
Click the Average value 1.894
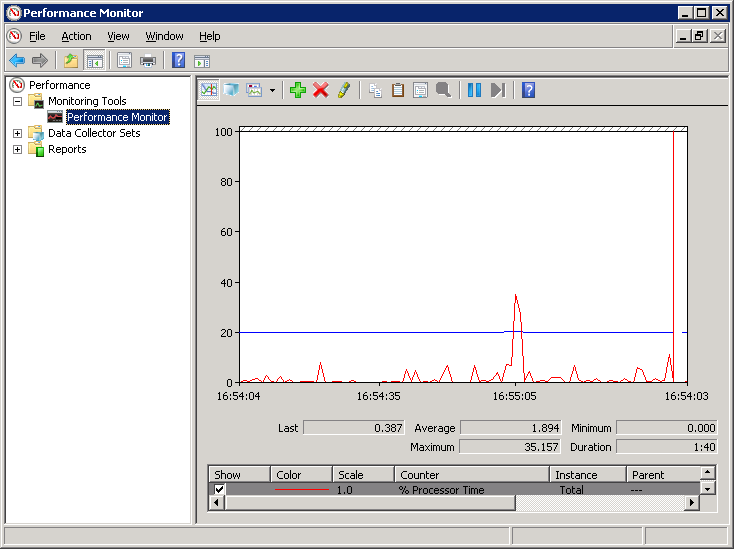pyautogui.click(x=511, y=428)
